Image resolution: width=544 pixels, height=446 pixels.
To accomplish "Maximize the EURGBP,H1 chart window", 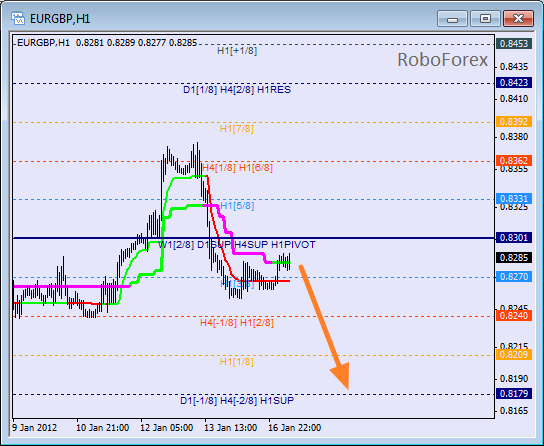I will coord(485,18).
